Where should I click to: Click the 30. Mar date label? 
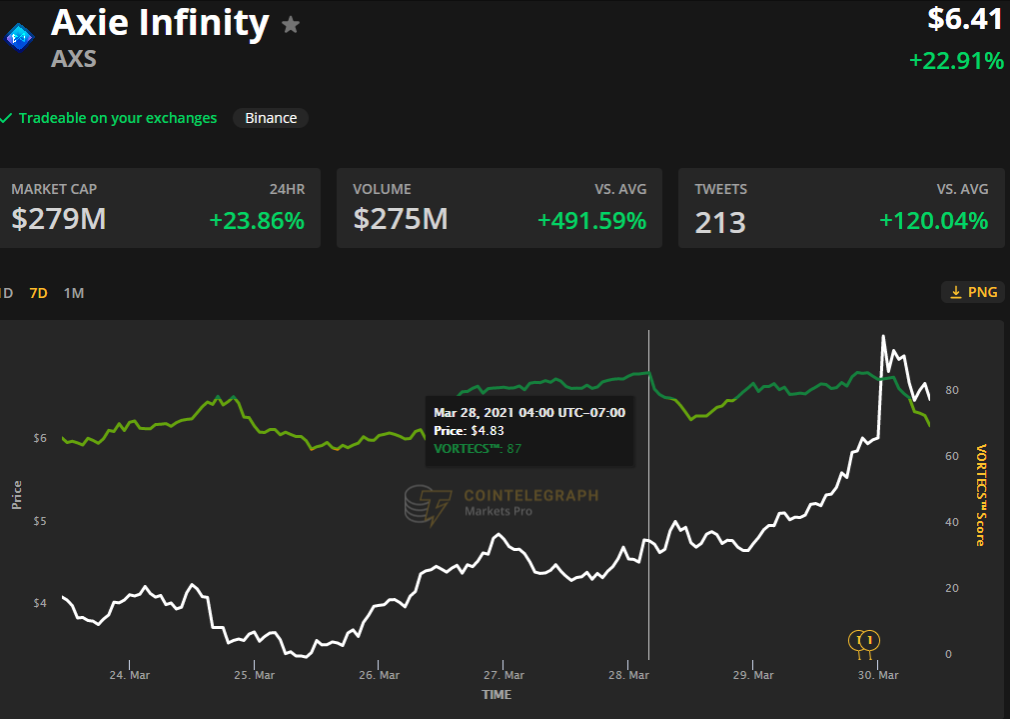[878, 675]
